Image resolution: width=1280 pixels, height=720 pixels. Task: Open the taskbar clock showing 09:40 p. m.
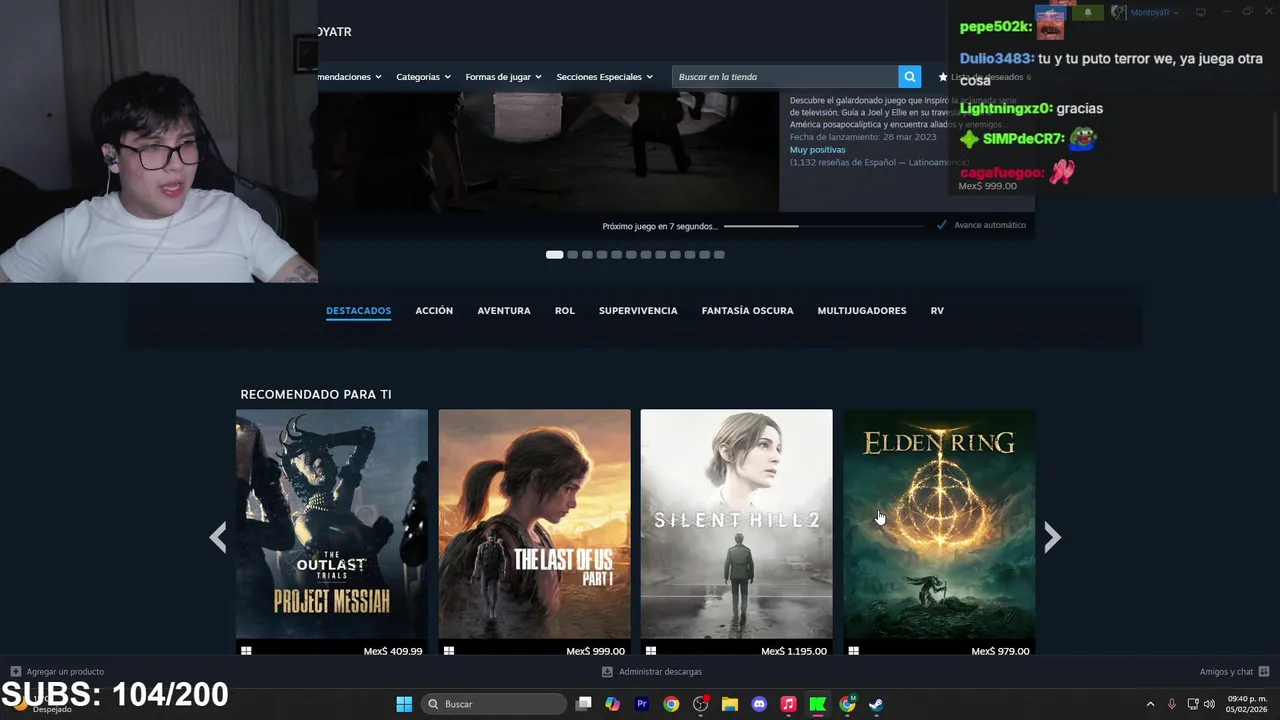click(x=1247, y=704)
